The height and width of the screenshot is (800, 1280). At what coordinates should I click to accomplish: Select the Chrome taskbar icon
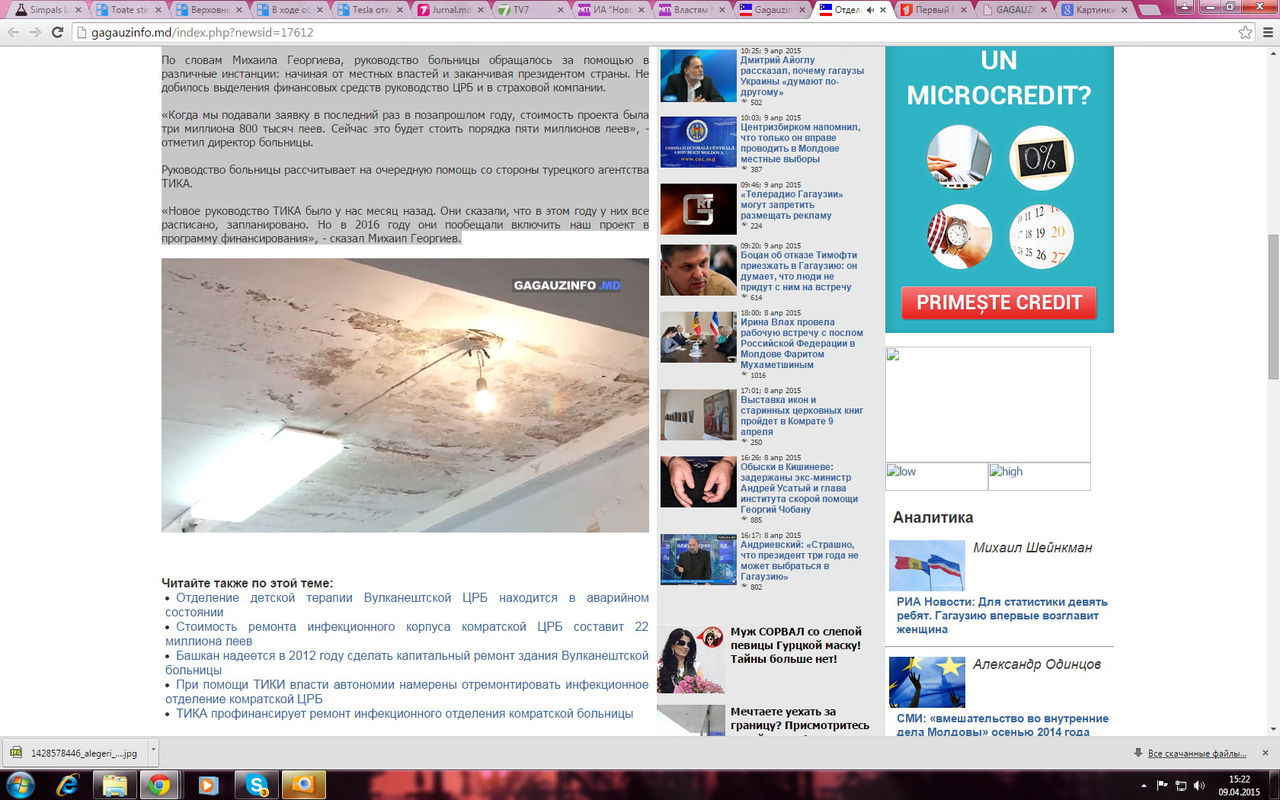[159, 785]
